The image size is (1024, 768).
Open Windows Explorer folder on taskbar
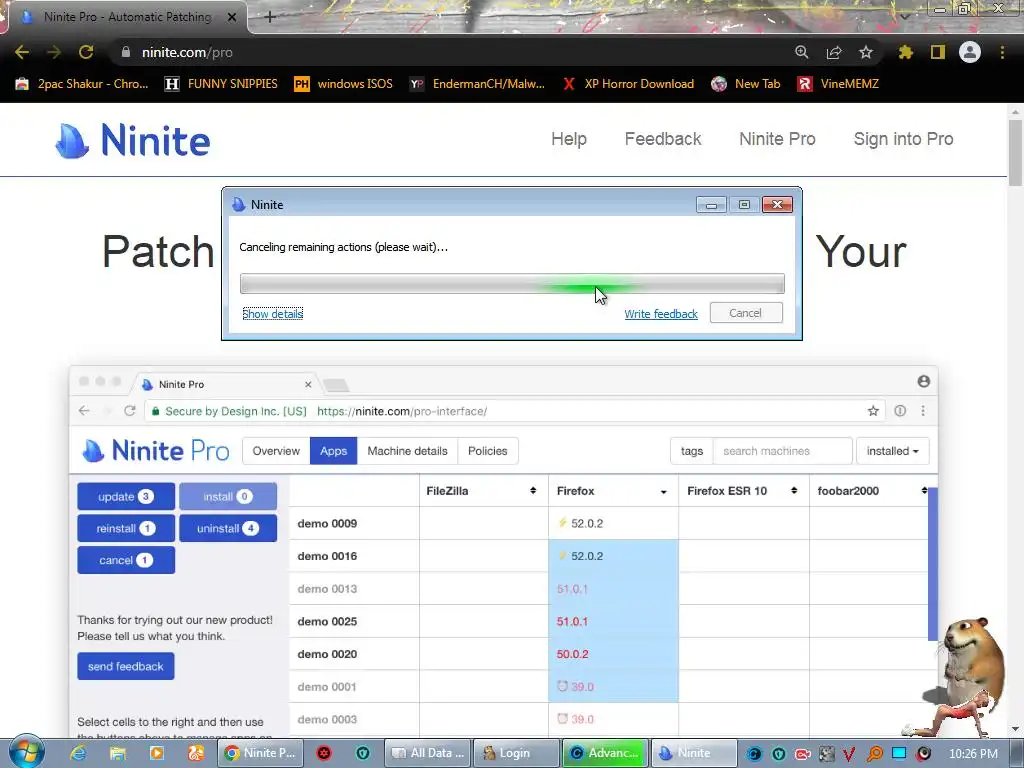(x=118, y=753)
